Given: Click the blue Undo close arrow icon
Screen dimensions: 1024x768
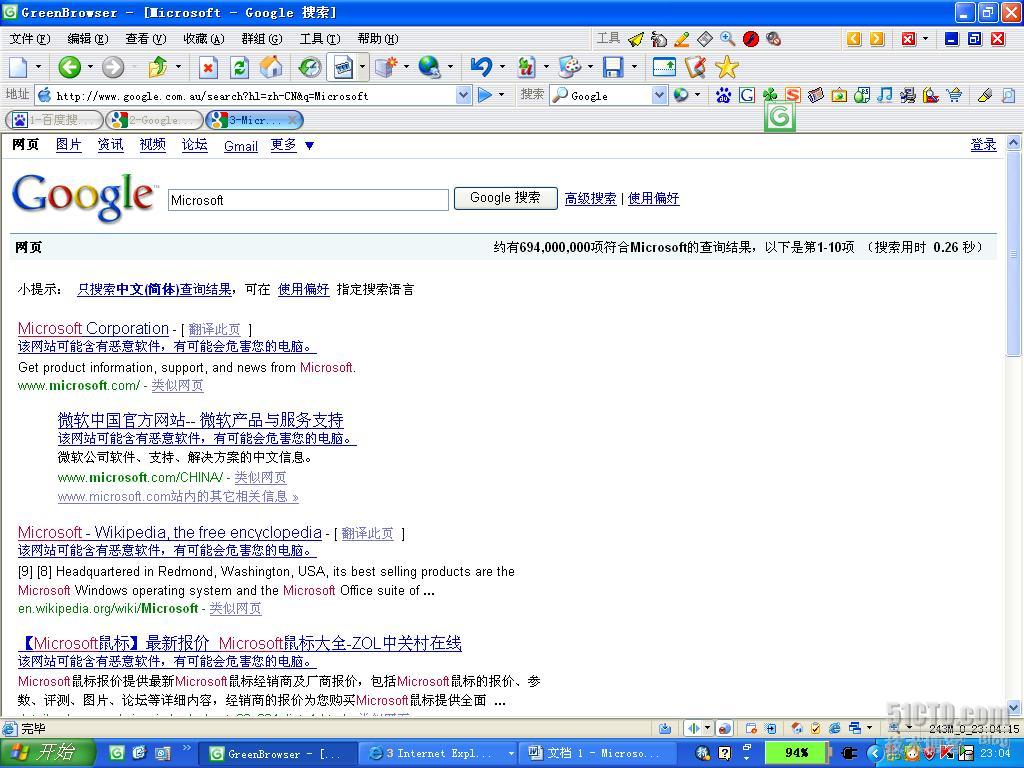Looking at the screenshot, I should 481,67.
